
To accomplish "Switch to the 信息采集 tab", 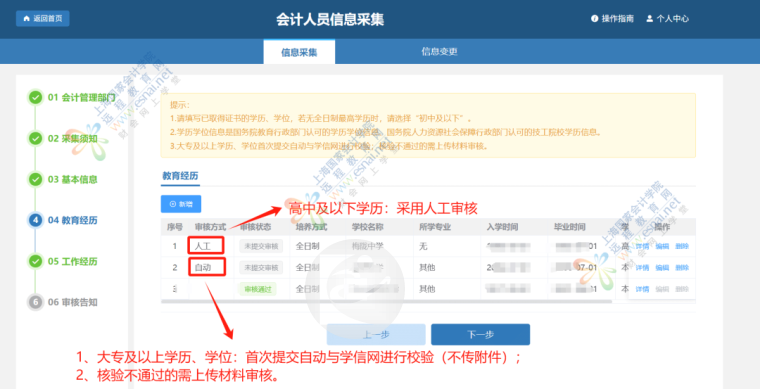I will 299,52.
